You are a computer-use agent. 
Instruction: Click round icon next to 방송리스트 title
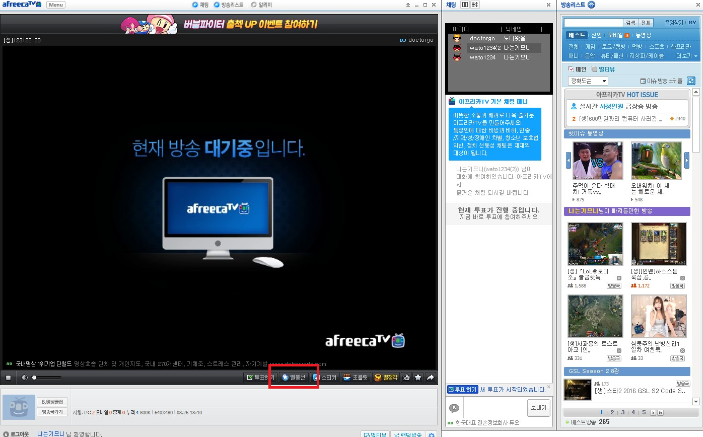[x=591, y=4]
